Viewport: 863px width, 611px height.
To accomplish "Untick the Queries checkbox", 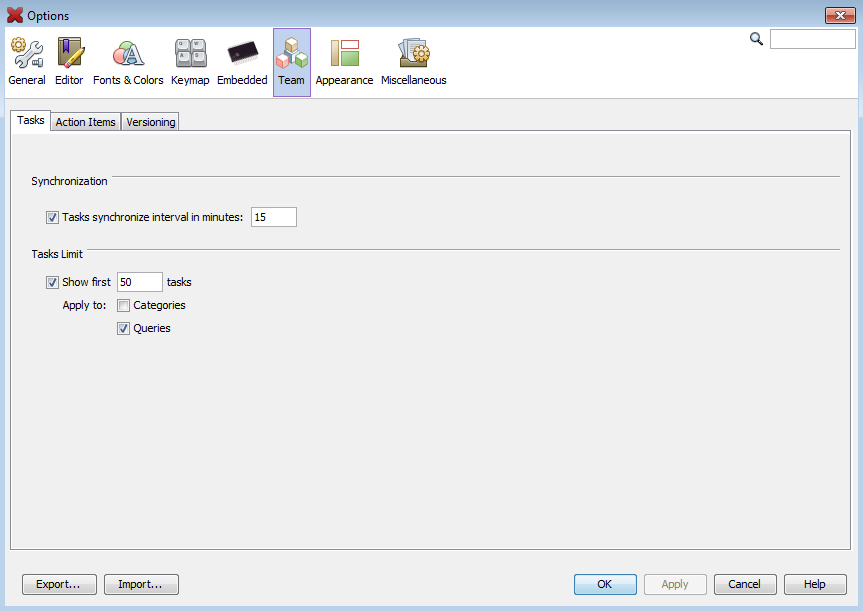I will pyautogui.click(x=124, y=328).
